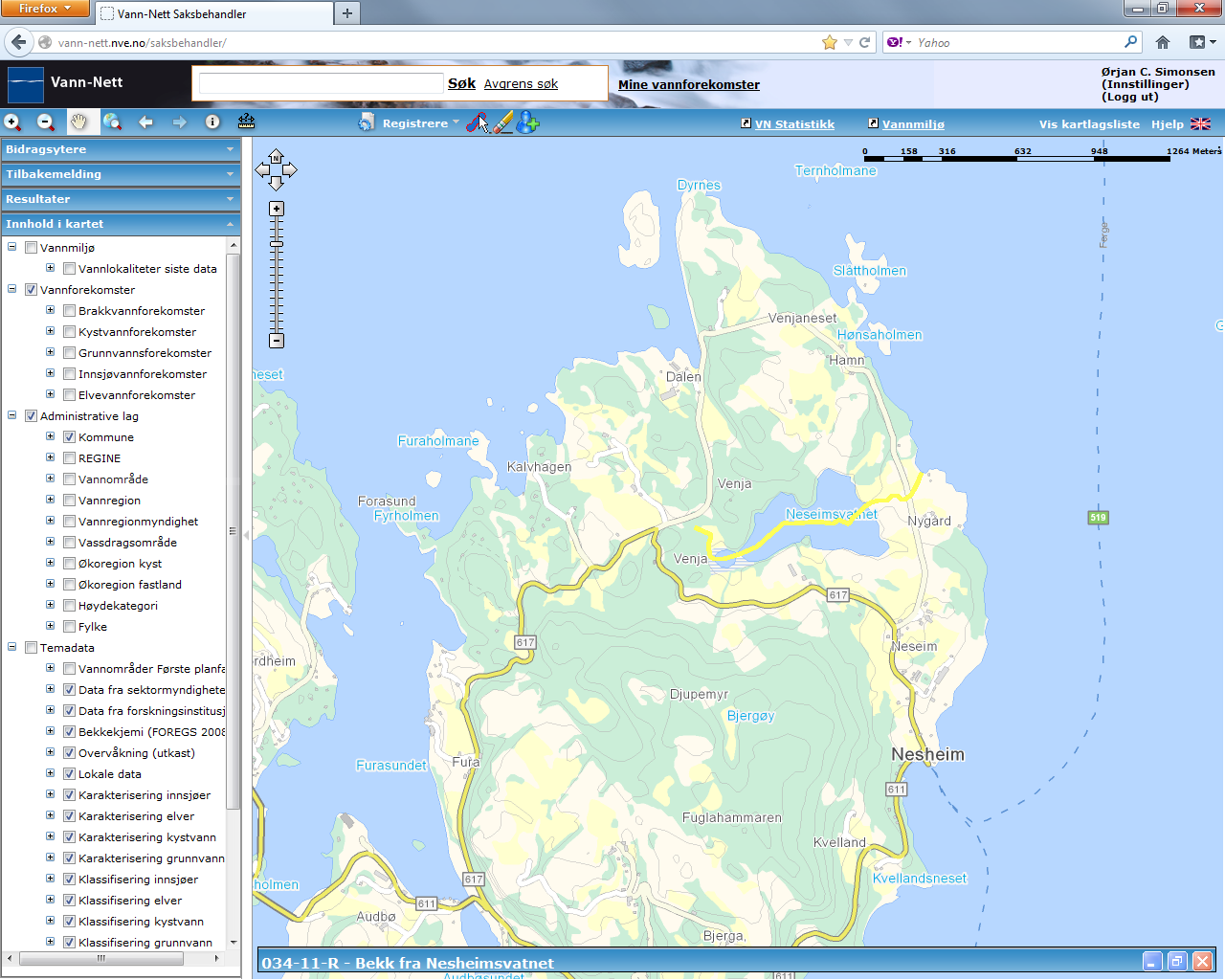1225x980 pixels.
Task: Bookmark this page with star icon
Action: (830, 42)
